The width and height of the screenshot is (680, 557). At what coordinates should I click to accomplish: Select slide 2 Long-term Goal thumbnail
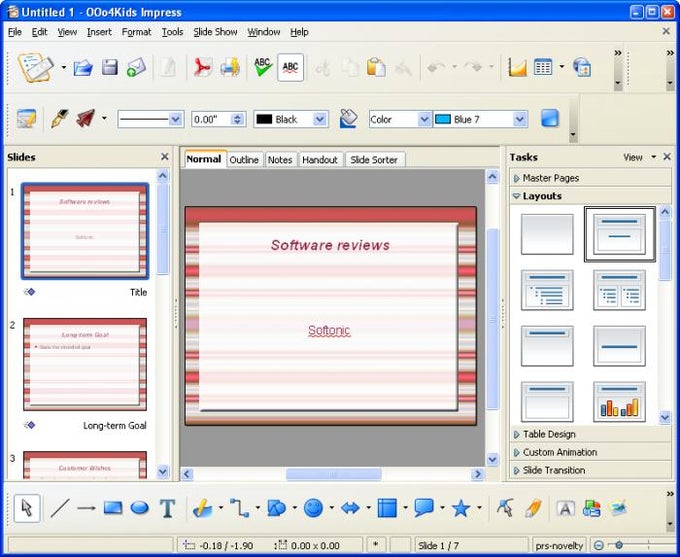(x=85, y=364)
